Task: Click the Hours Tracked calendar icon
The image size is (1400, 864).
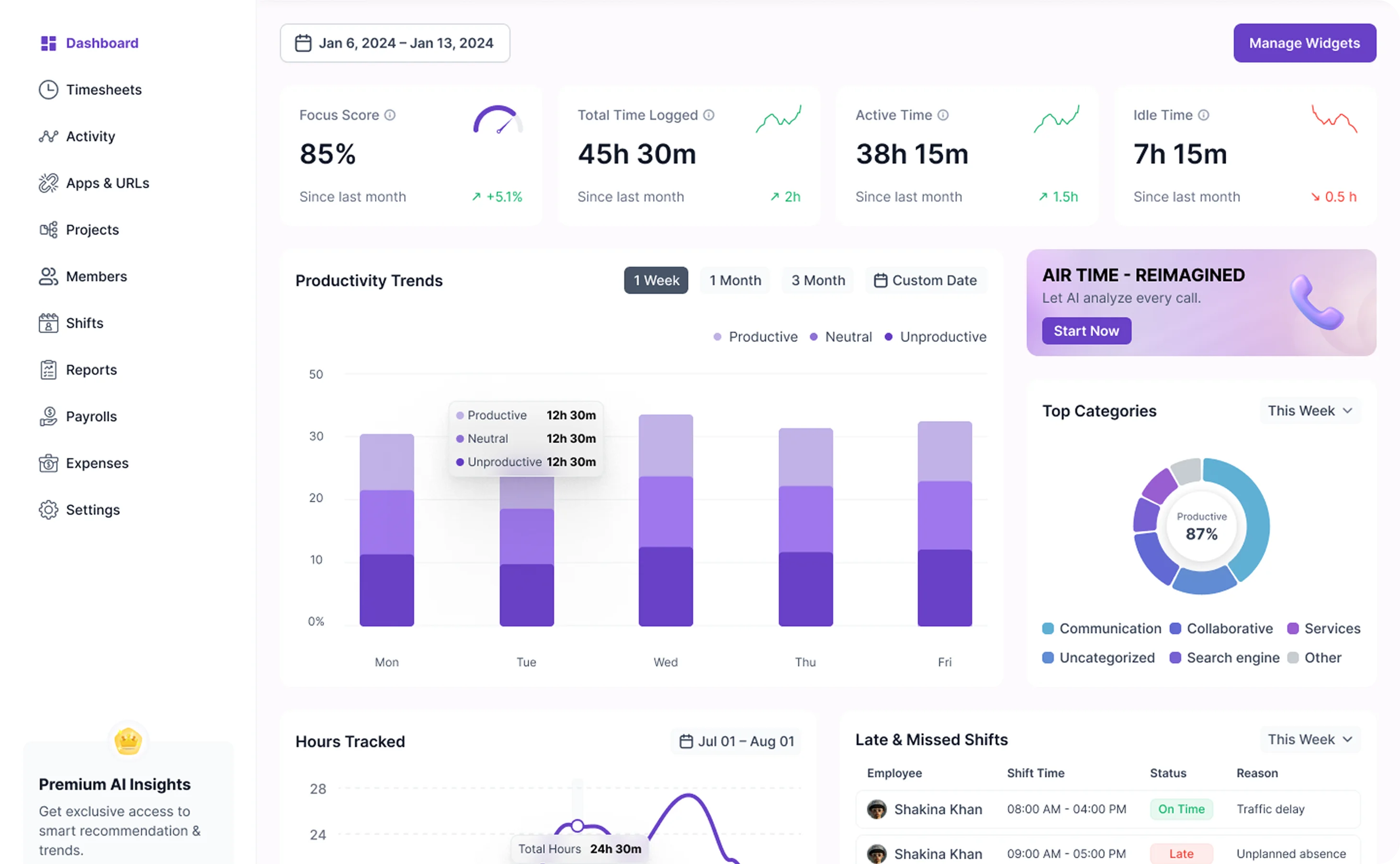Action: click(x=686, y=741)
